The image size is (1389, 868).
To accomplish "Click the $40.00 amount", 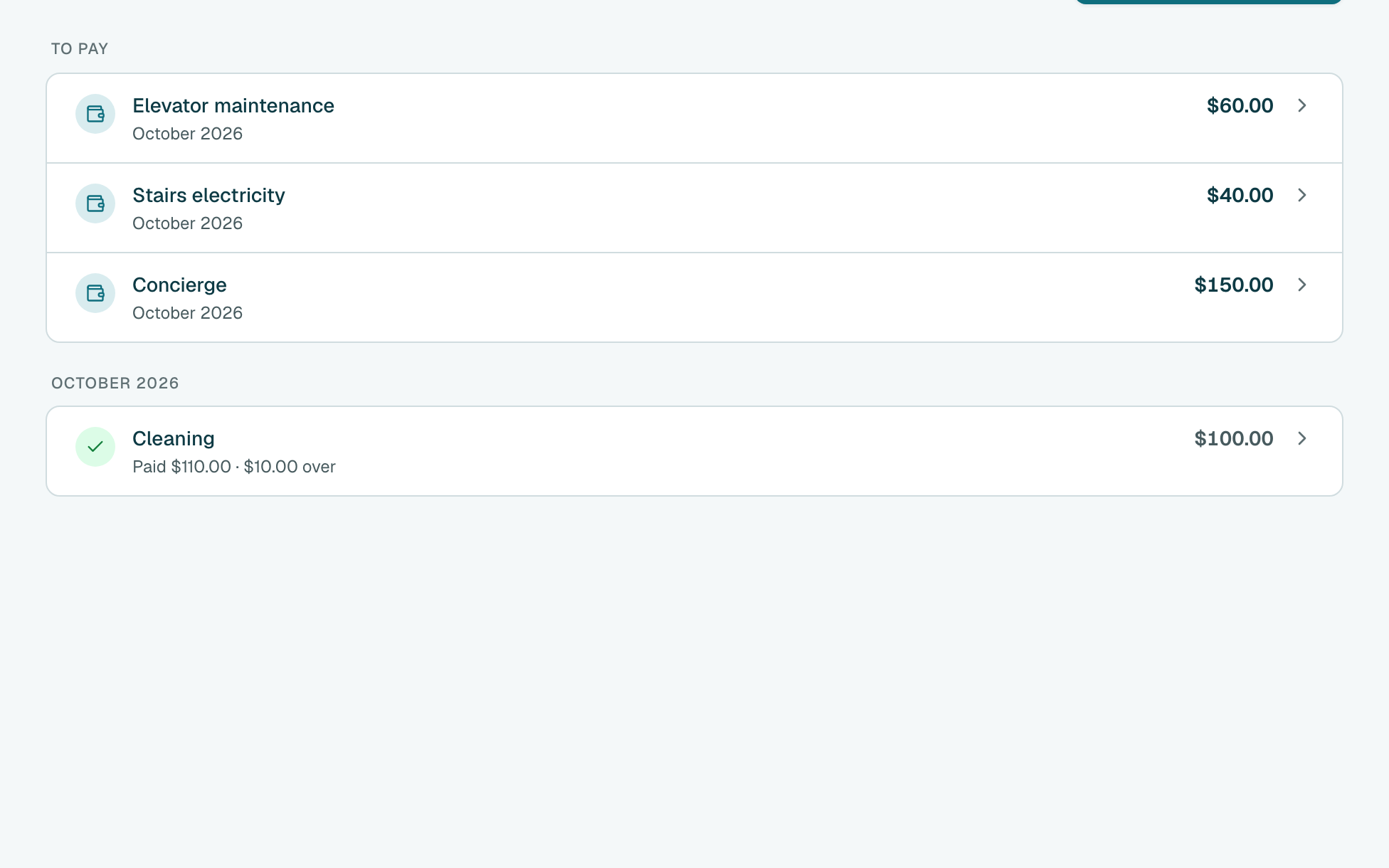I will [x=1240, y=195].
